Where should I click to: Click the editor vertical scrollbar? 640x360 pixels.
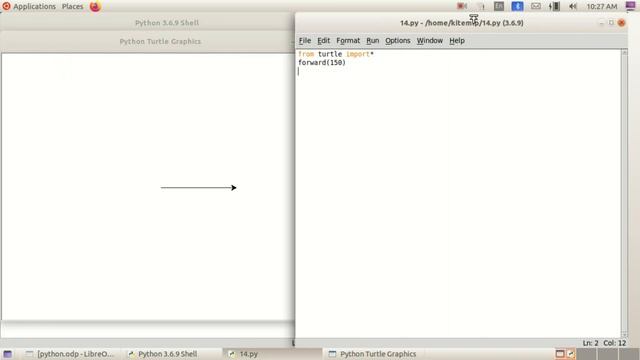click(x=624, y=193)
